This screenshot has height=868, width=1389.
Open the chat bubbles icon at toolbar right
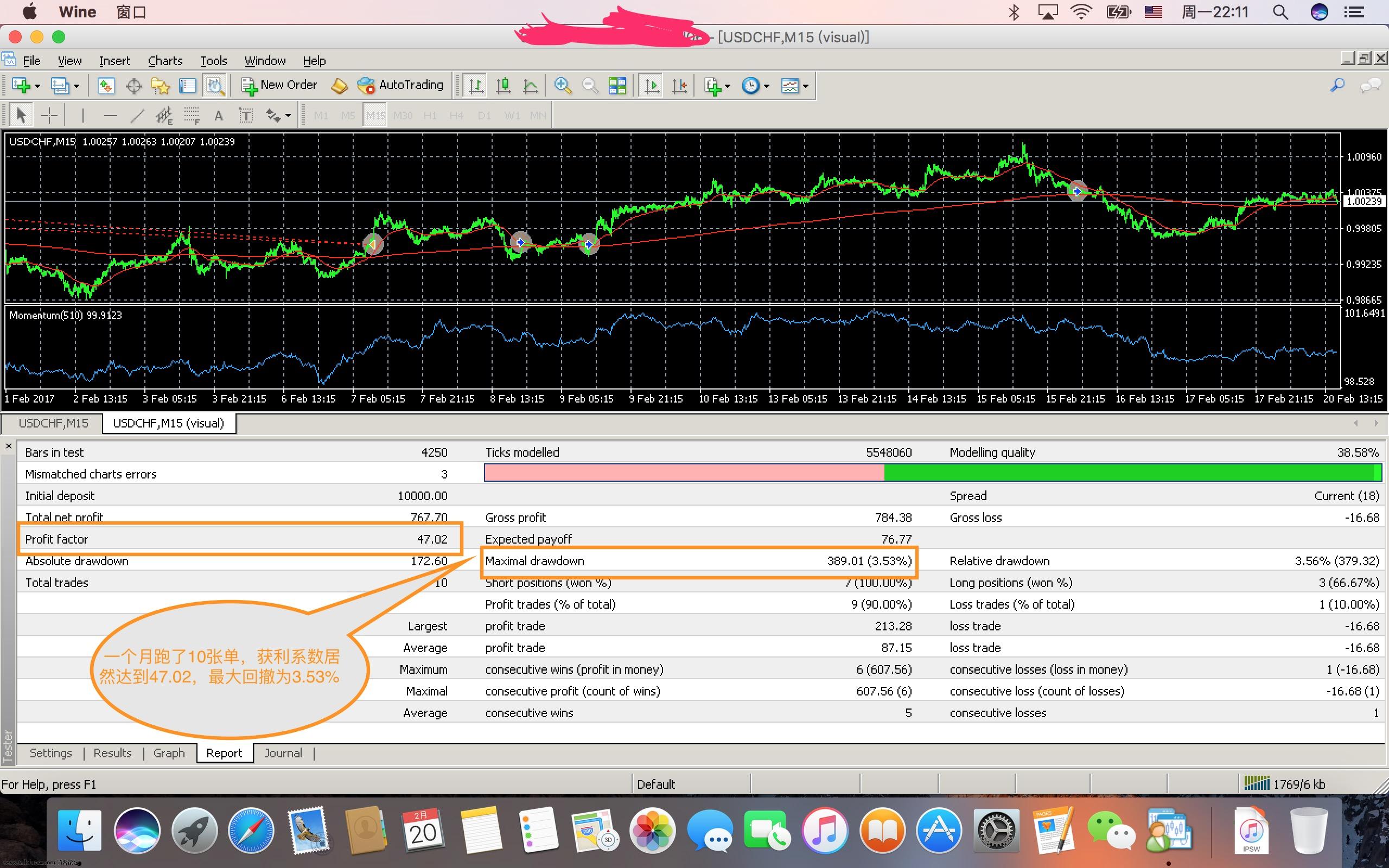pyautogui.click(x=1371, y=86)
